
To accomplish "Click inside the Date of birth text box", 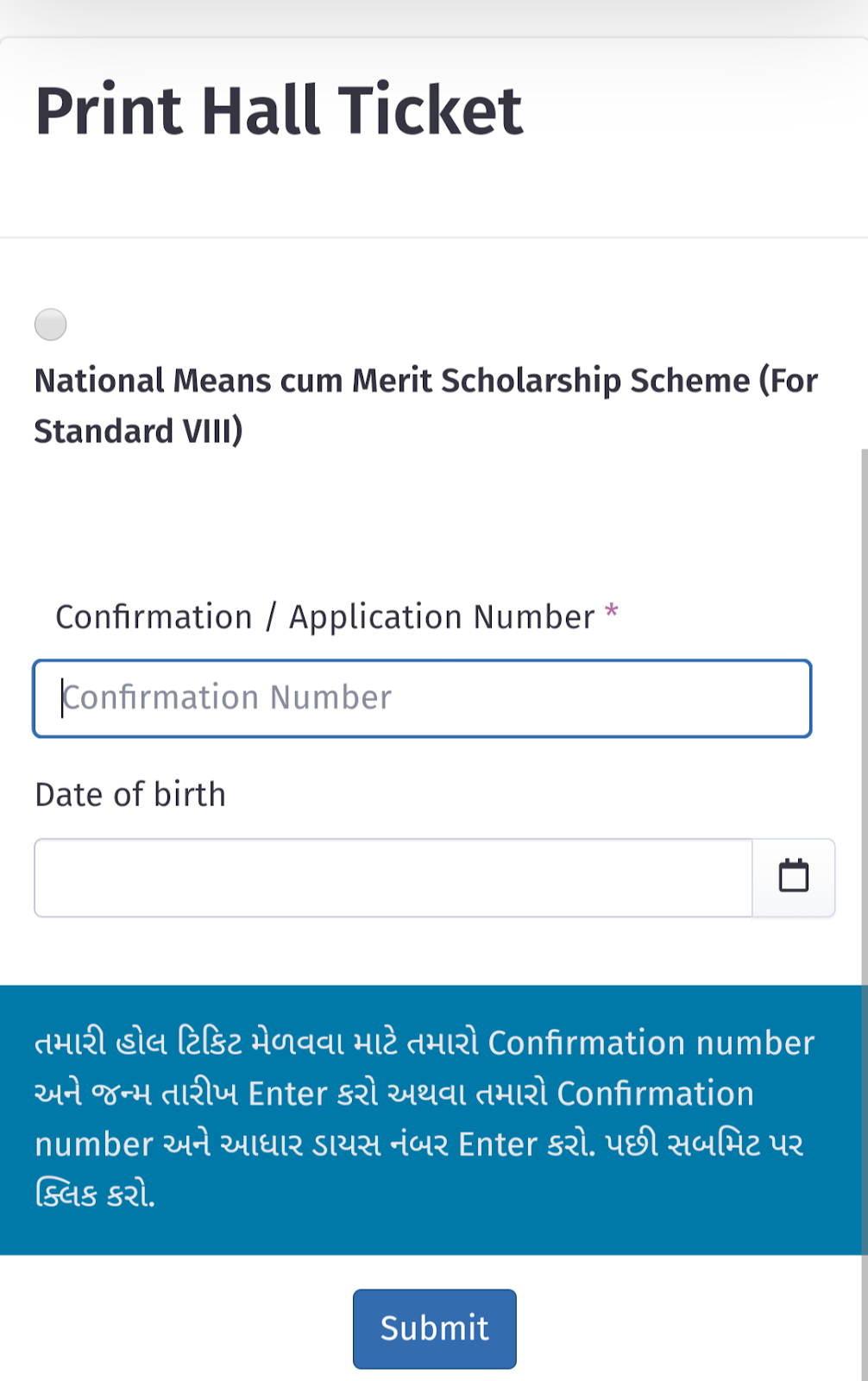I will pyautogui.click(x=393, y=878).
